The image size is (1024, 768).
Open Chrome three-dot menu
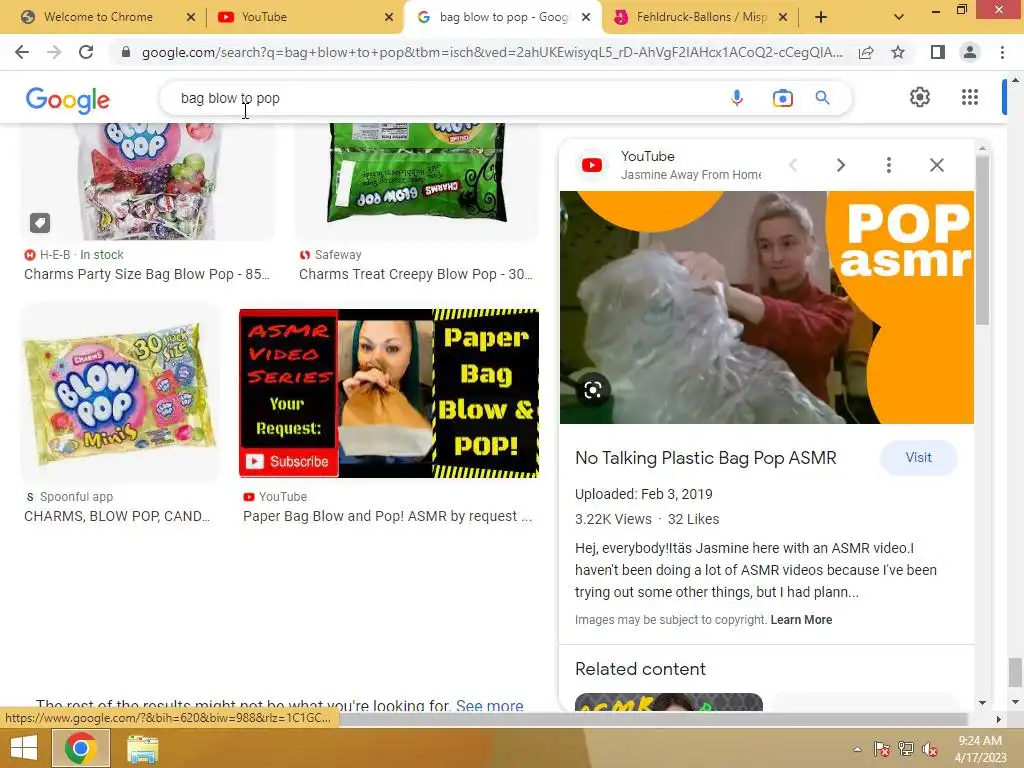click(1002, 52)
